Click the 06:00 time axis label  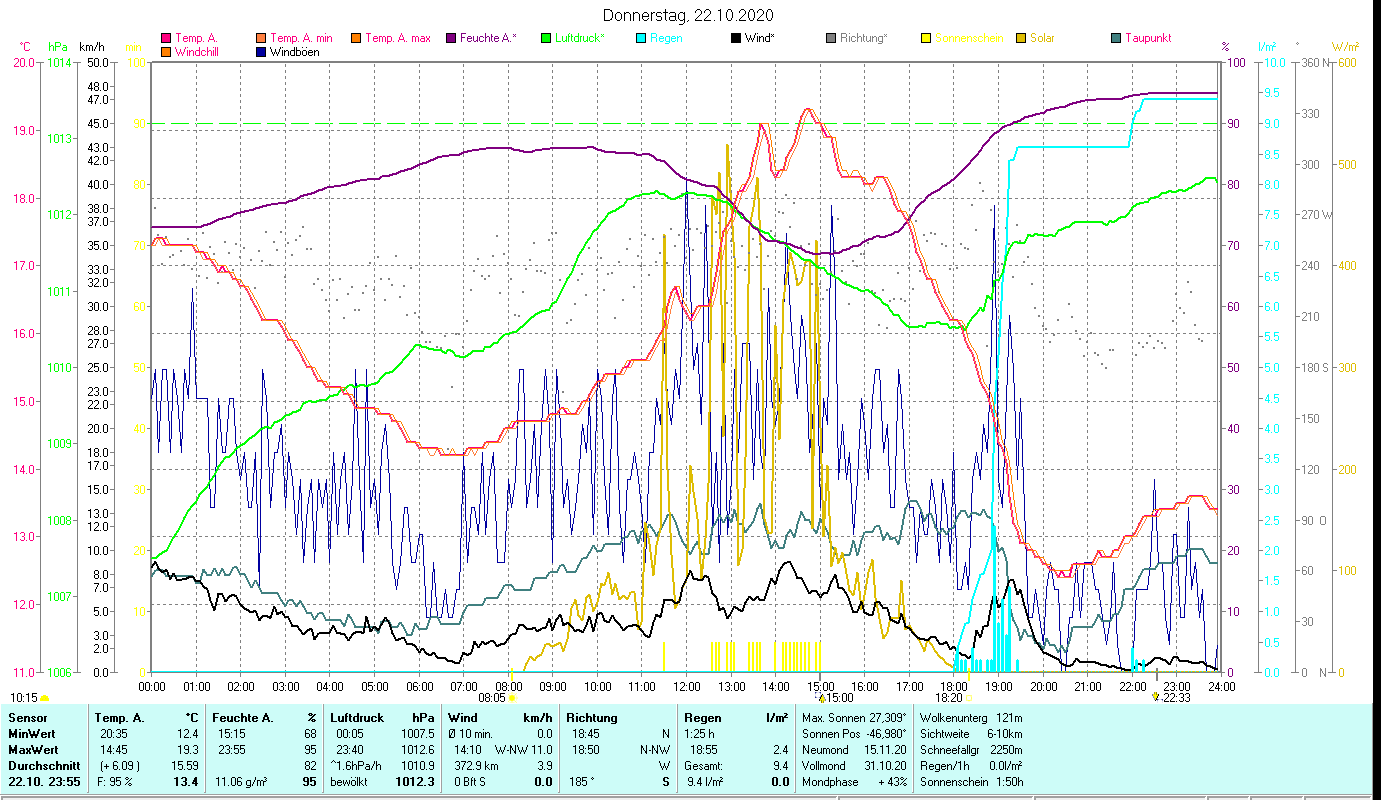point(419,686)
